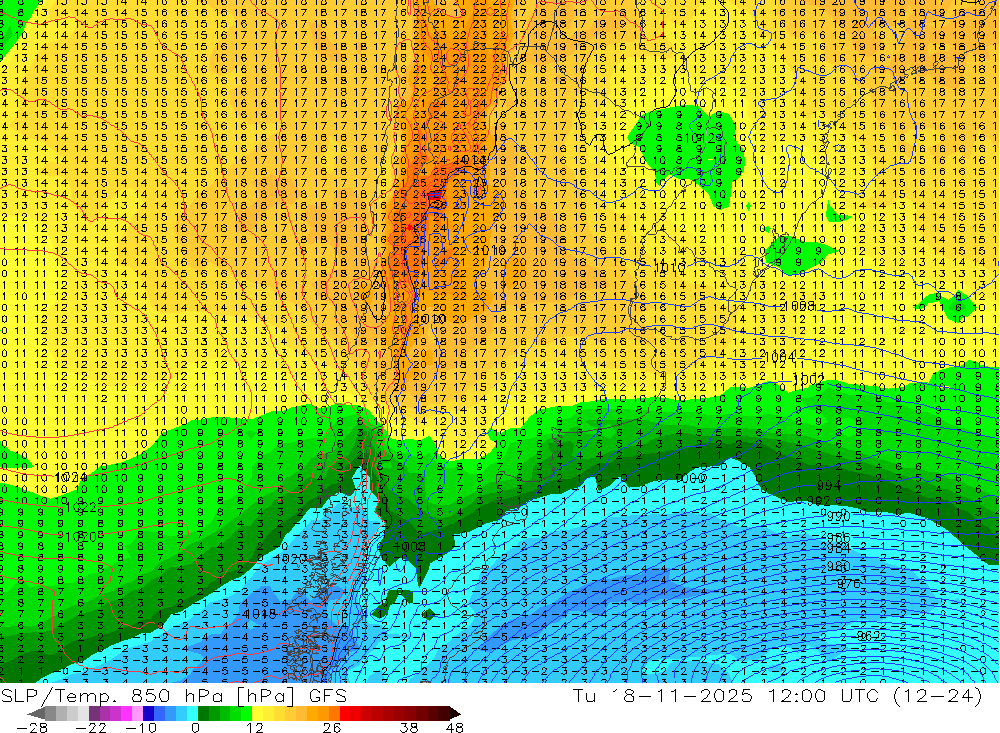Click the 962 isobar label
This screenshot has height=733, width=1000.
871,636
